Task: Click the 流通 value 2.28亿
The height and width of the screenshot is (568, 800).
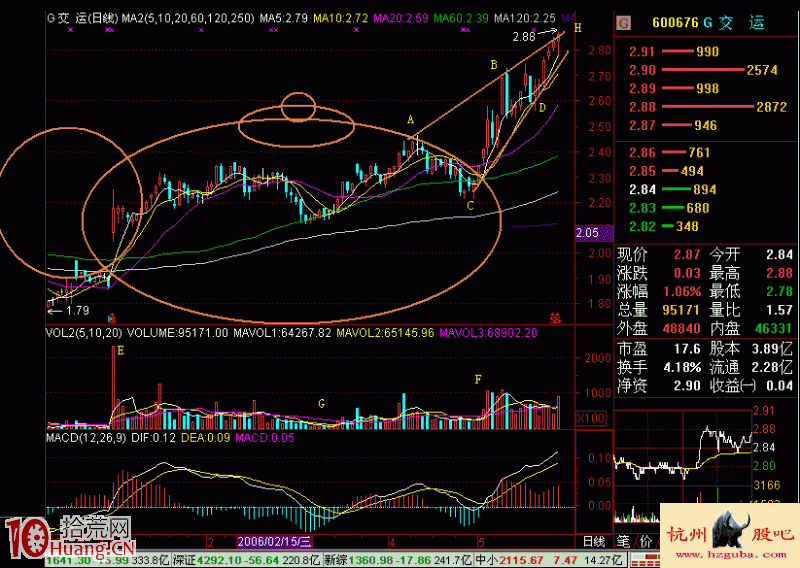Action: pyautogui.click(x=772, y=367)
